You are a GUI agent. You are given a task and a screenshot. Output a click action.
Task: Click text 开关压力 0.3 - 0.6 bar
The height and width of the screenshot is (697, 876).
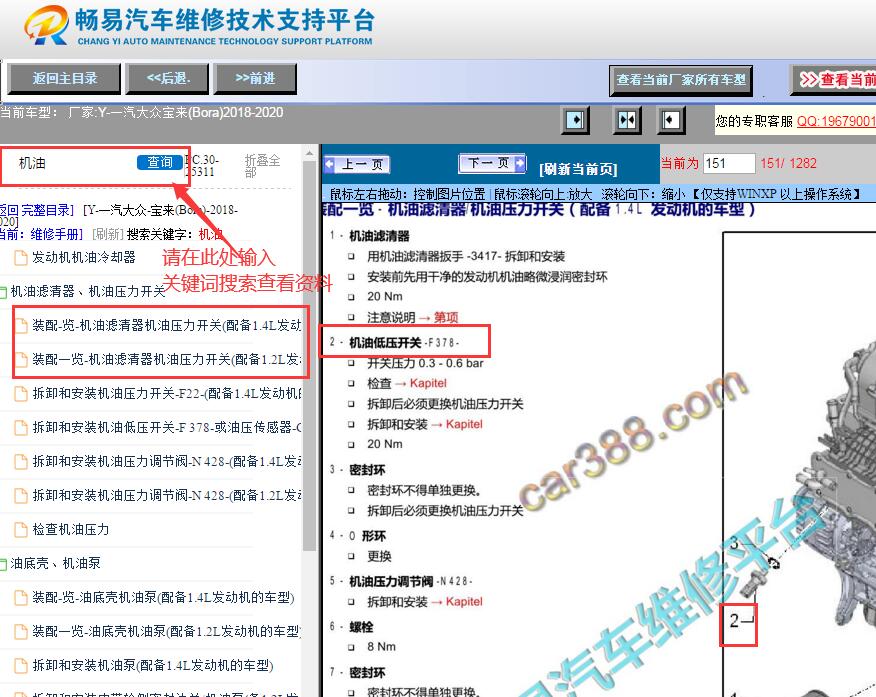425,364
